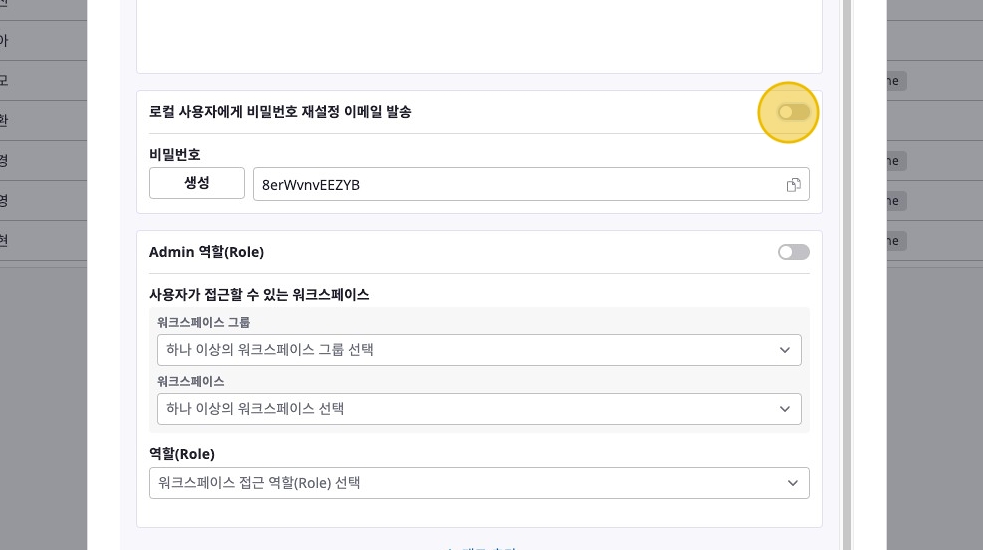
Task: Click the Admin 역할(Role) label text
Action: (x=206, y=252)
